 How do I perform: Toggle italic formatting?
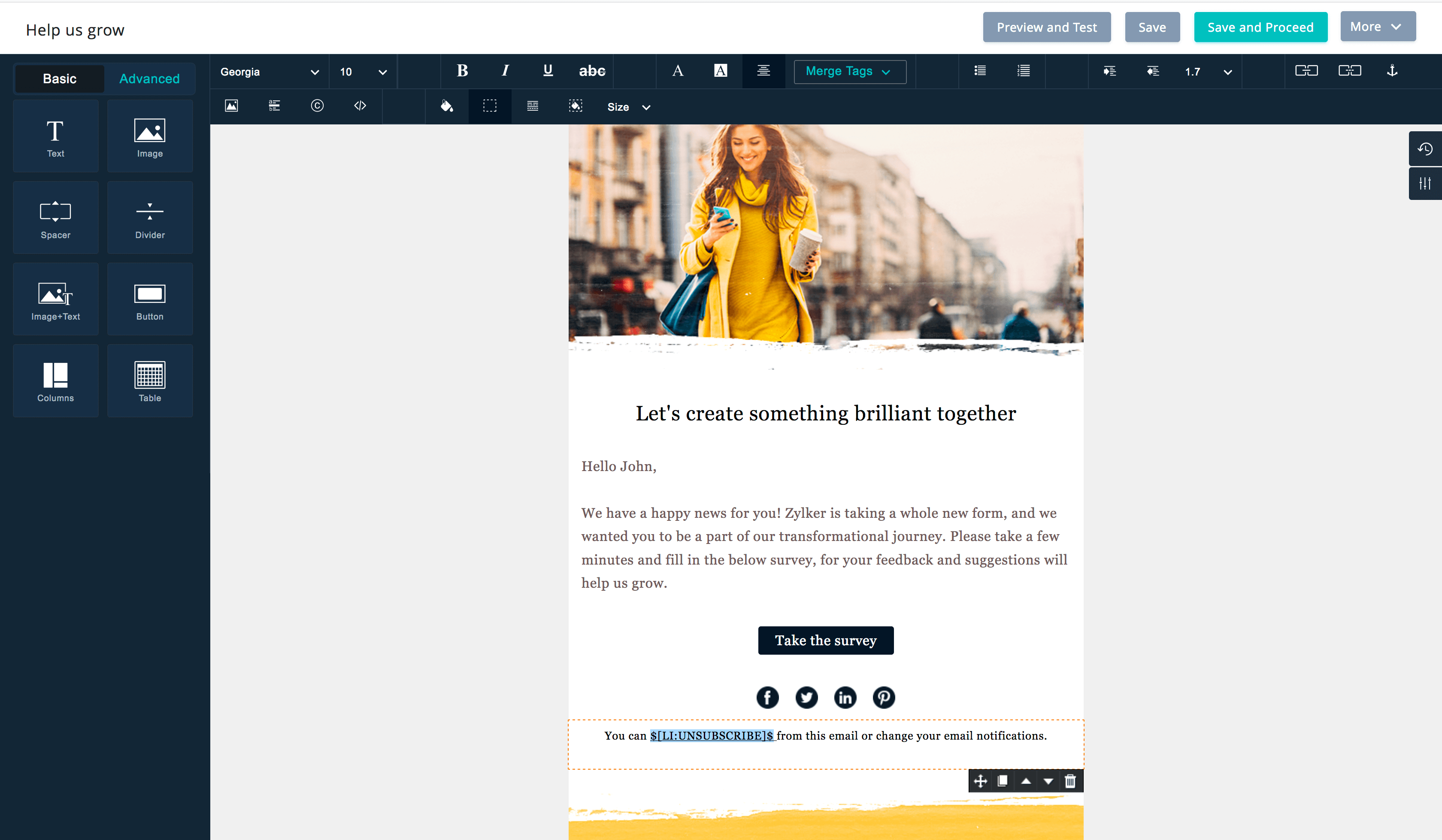505,71
